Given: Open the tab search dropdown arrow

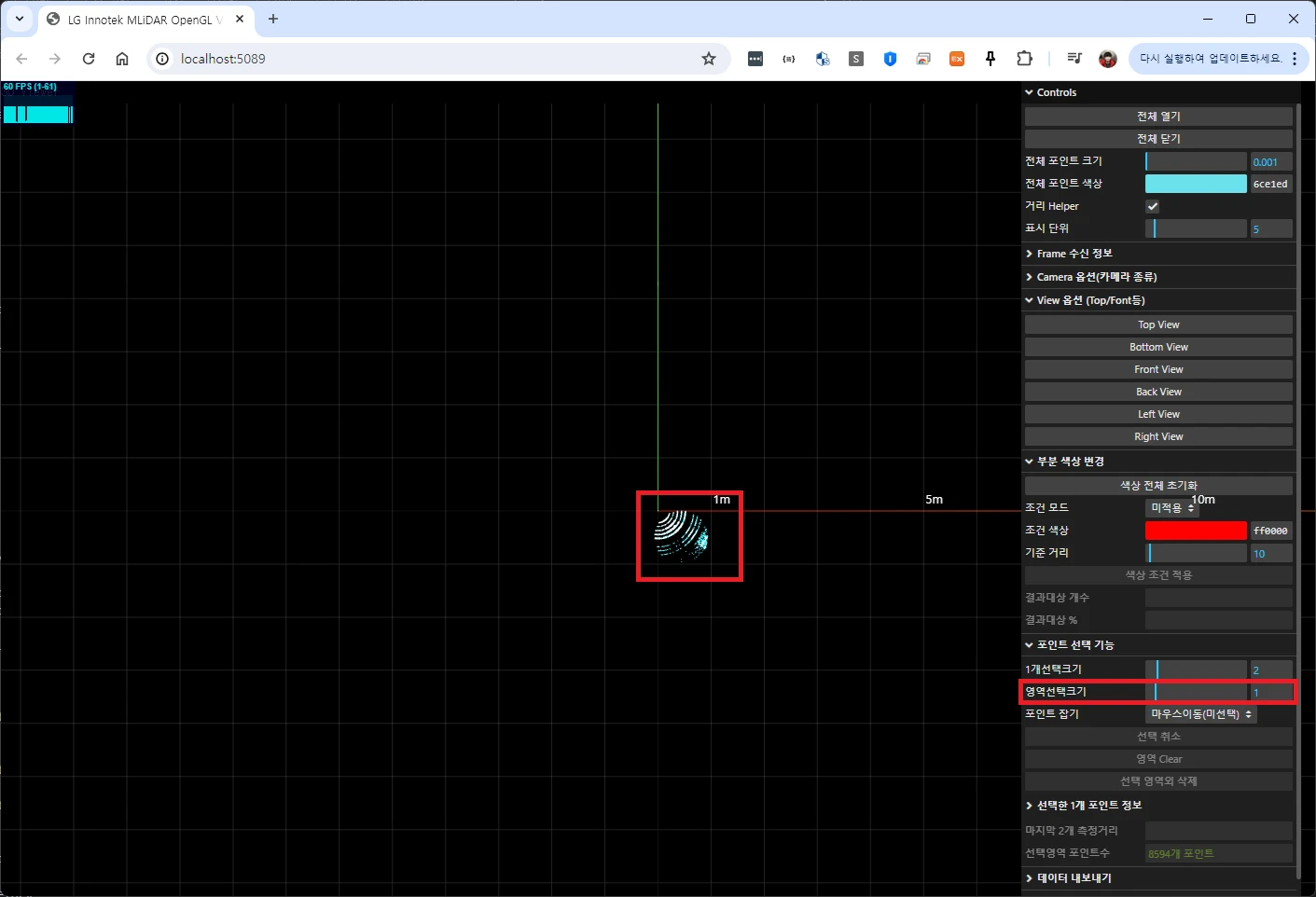Looking at the screenshot, I should pos(19,19).
